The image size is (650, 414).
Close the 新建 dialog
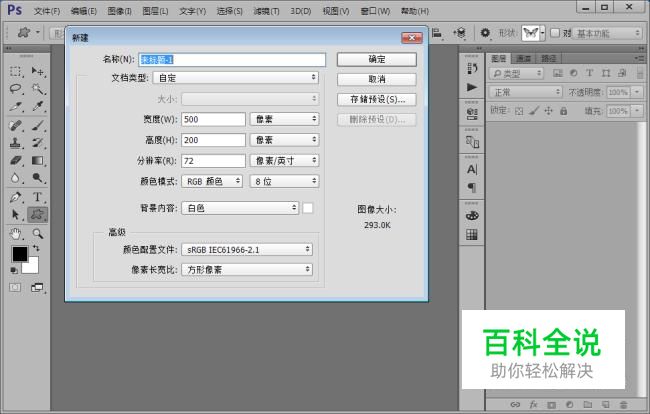pyautogui.click(x=412, y=38)
